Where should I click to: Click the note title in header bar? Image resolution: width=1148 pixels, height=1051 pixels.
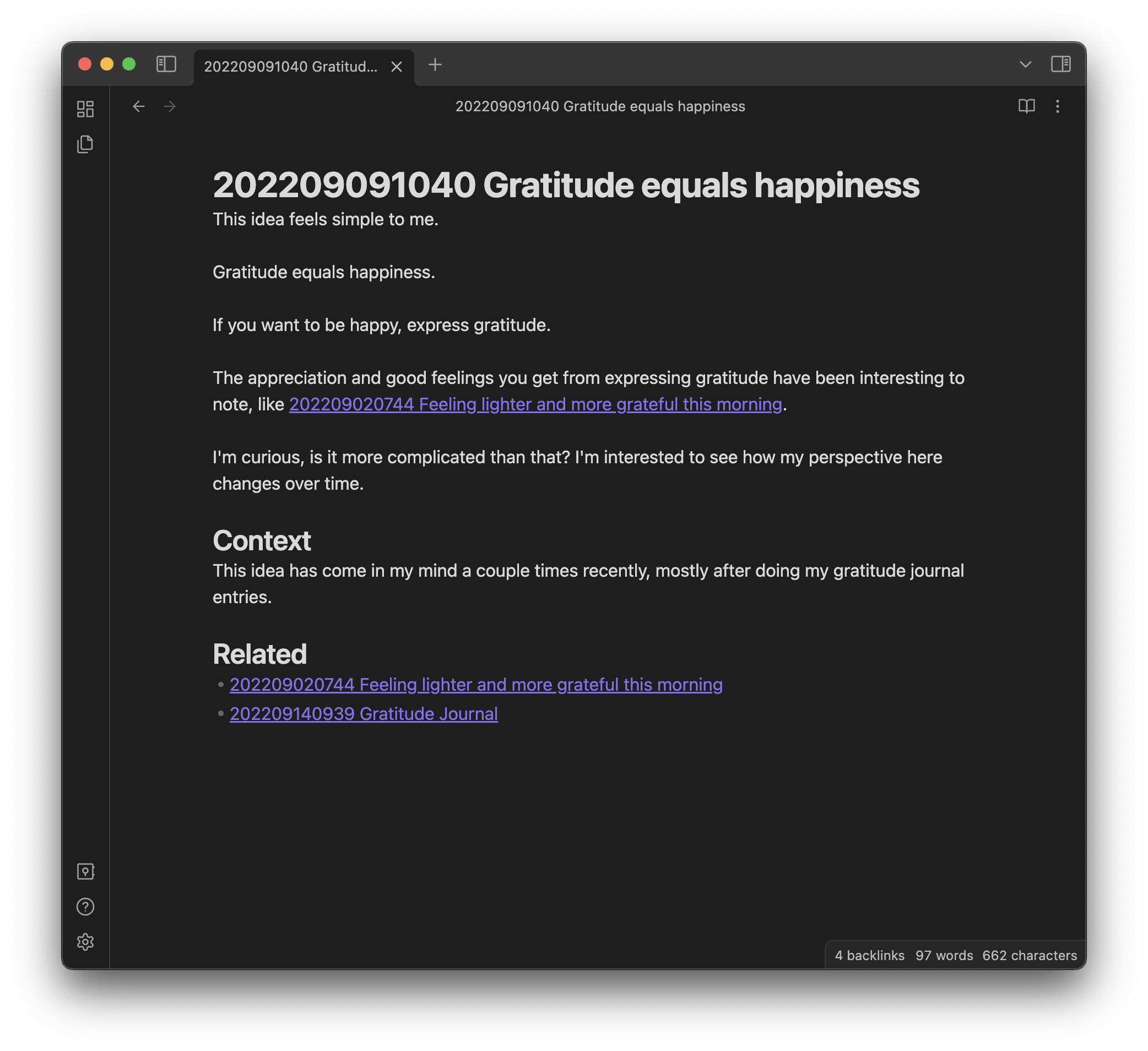[x=600, y=106]
